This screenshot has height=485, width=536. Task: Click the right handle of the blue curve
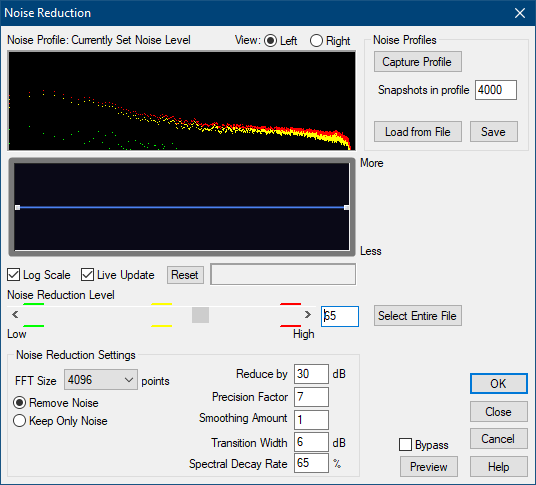[346, 207]
